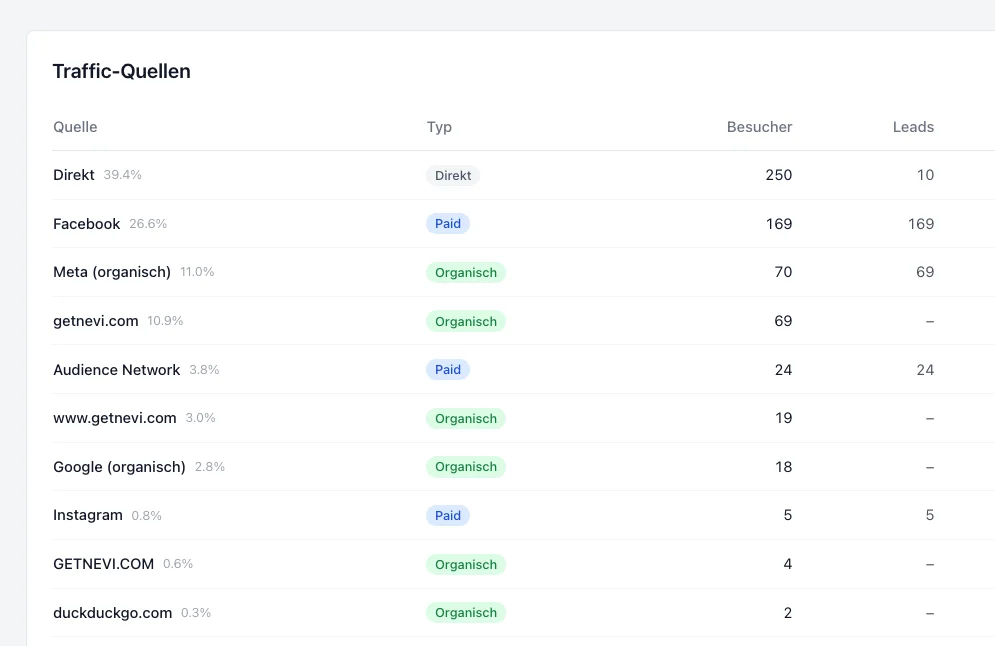Select the Instagram source name
Image resolution: width=995 pixels, height=646 pixels.
88,515
